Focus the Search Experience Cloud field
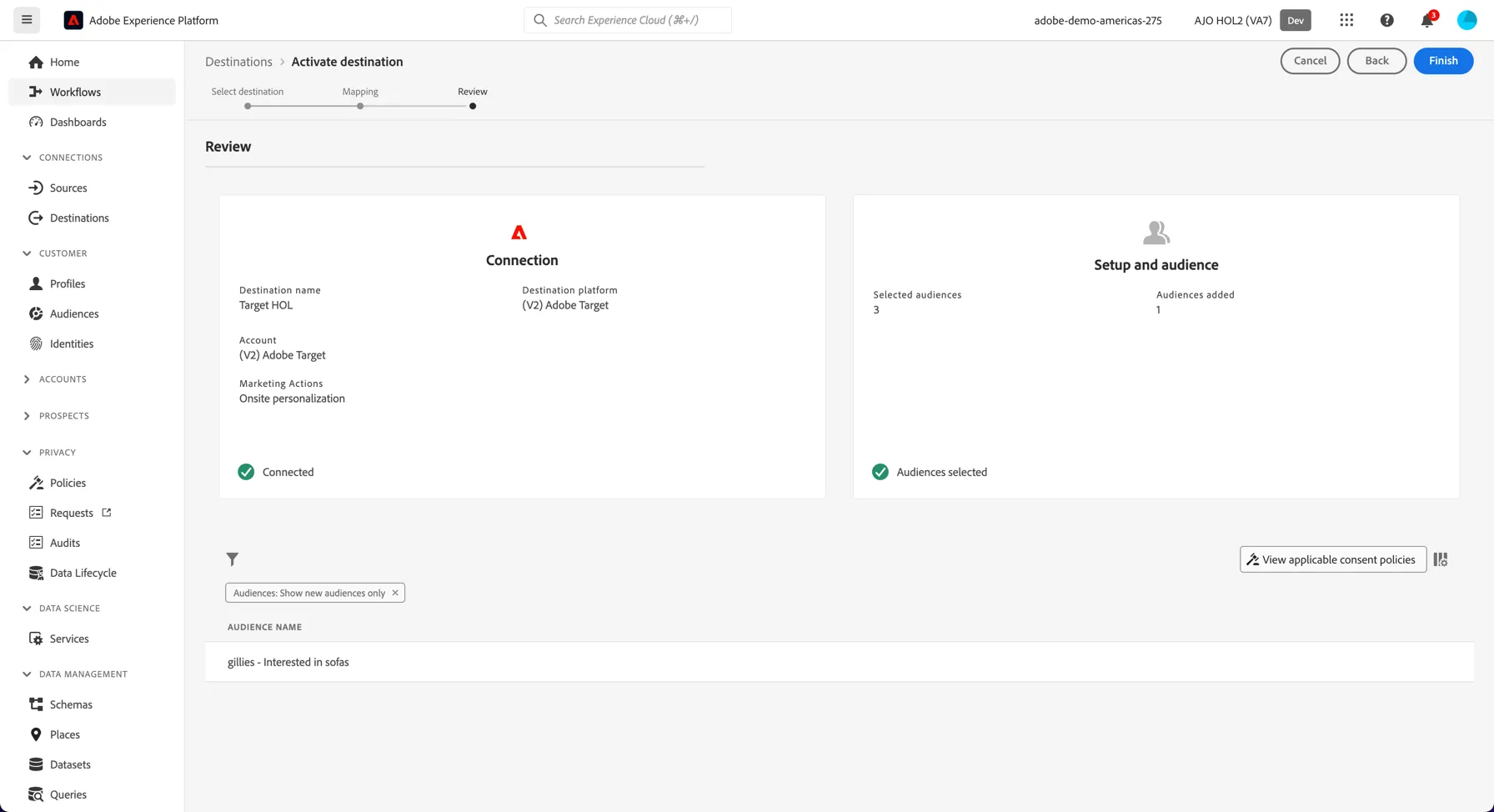This screenshot has height=812, width=1494. [x=628, y=20]
